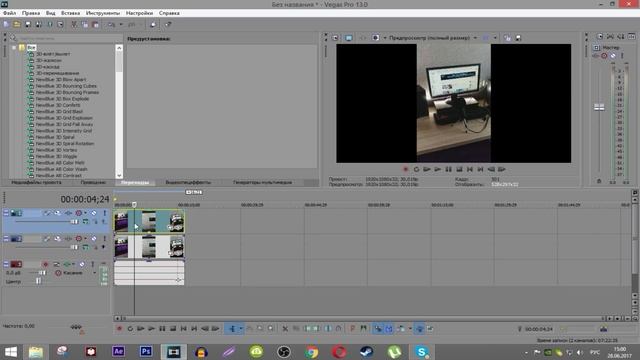Open automation settings dropdown on track 1
Screen dimensions: 640x360
[x=85, y=213]
